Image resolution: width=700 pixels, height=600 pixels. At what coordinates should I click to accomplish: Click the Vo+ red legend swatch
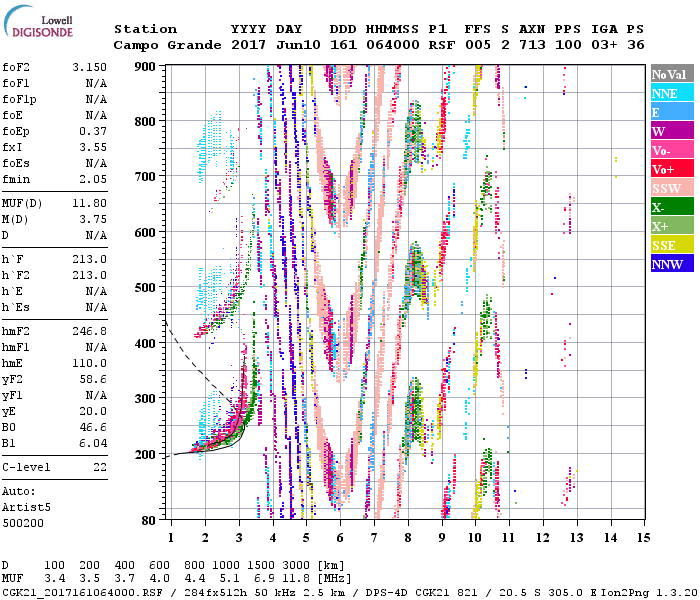point(671,169)
